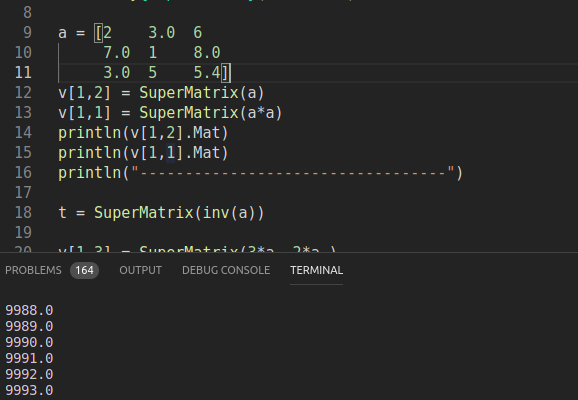Click SuperMatrix(a) on line 12

(x=202, y=93)
